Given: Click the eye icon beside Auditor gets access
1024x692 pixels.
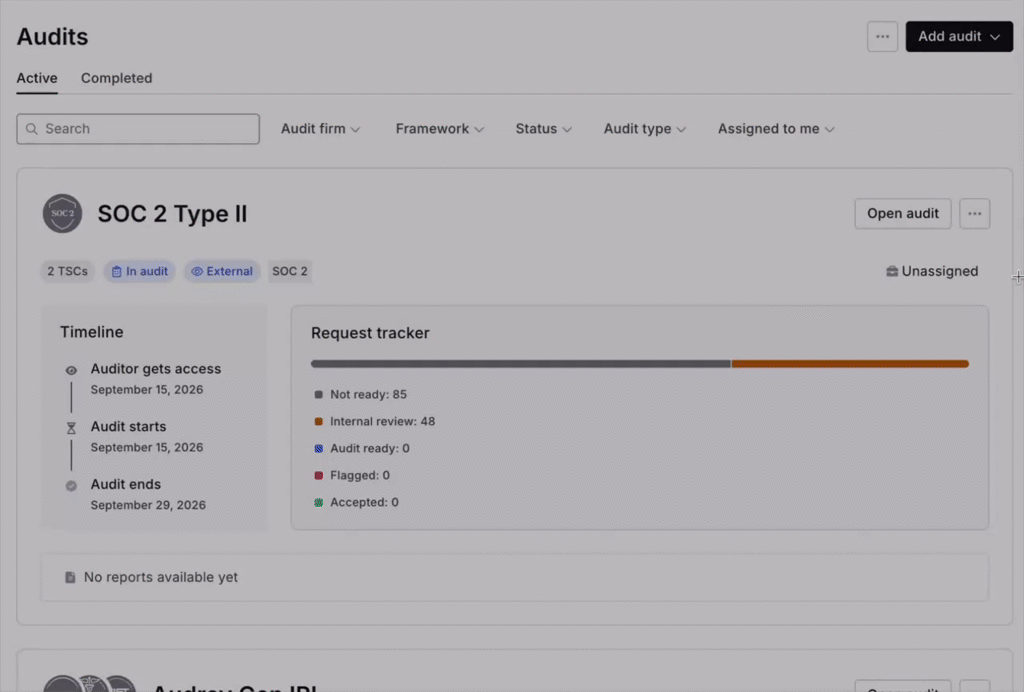Looking at the screenshot, I should click(x=71, y=370).
